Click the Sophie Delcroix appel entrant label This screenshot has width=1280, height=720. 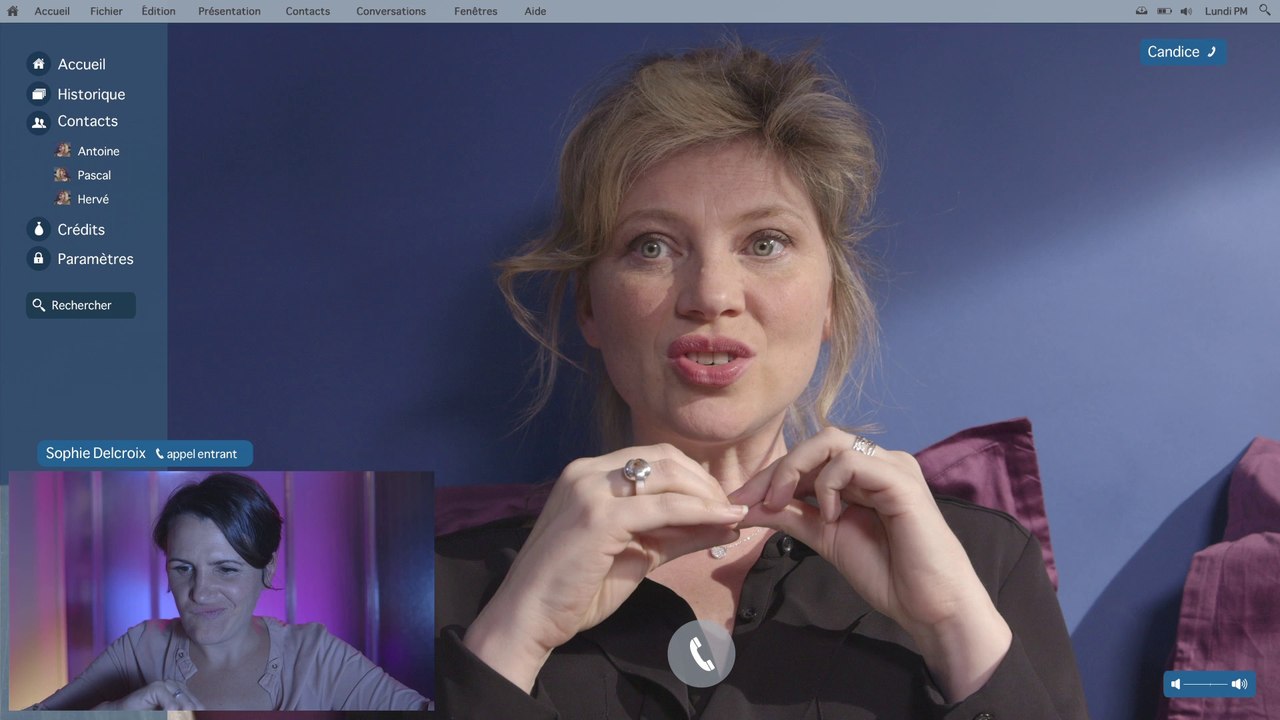(x=145, y=454)
